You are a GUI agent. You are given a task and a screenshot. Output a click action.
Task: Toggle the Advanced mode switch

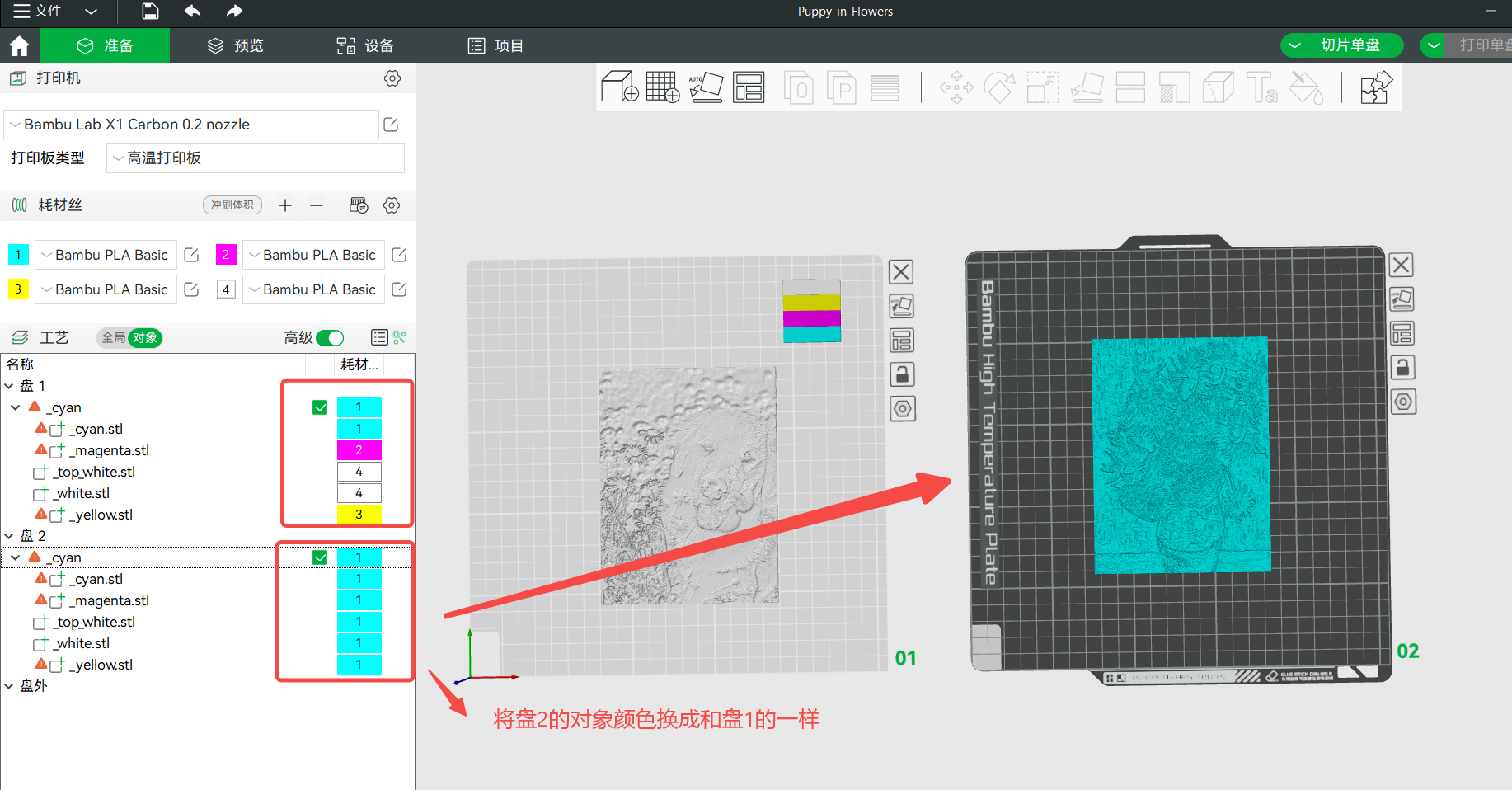click(x=330, y=338)
